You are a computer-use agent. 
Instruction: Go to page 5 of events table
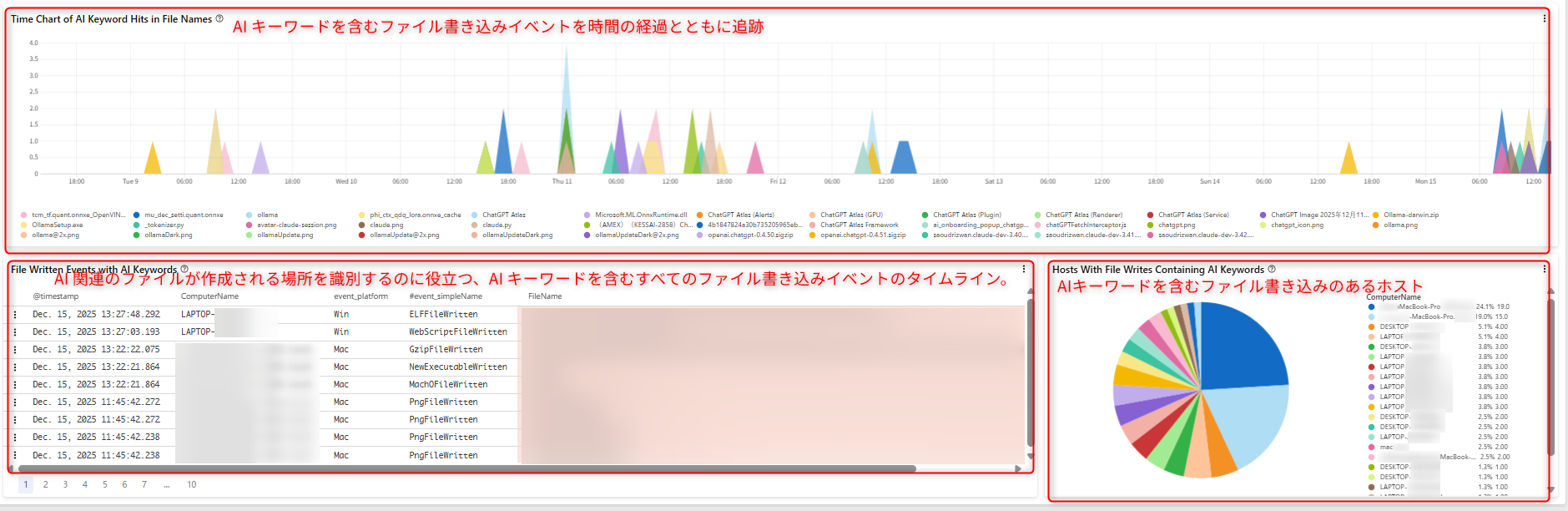click(104, 484)
